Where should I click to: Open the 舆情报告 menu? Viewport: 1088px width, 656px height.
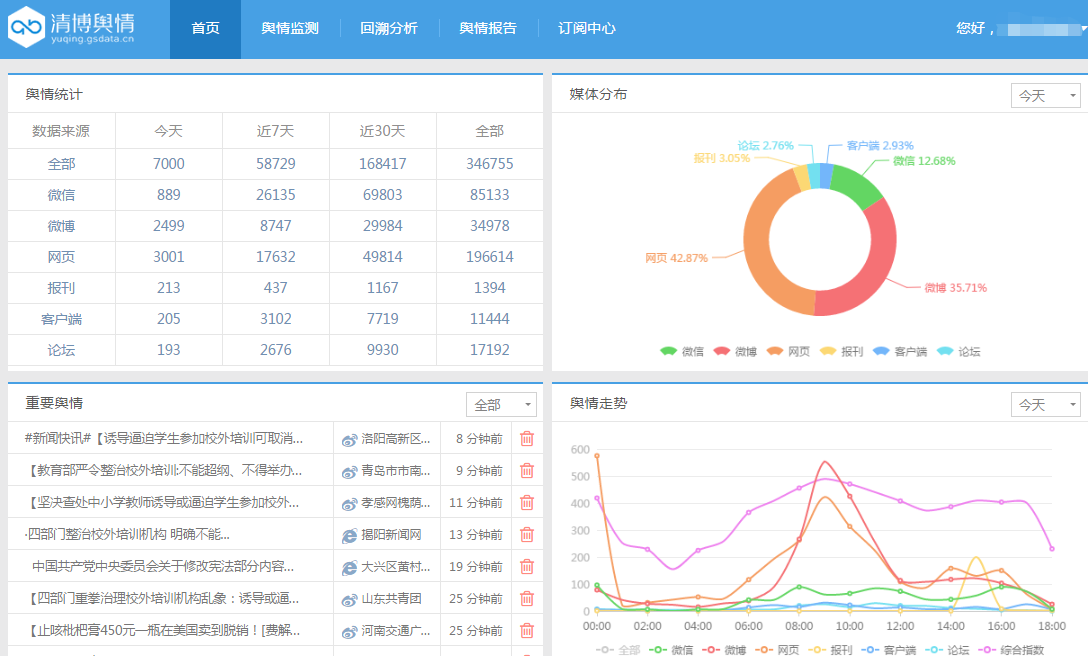pyautogui.click(x=488, y=28)
